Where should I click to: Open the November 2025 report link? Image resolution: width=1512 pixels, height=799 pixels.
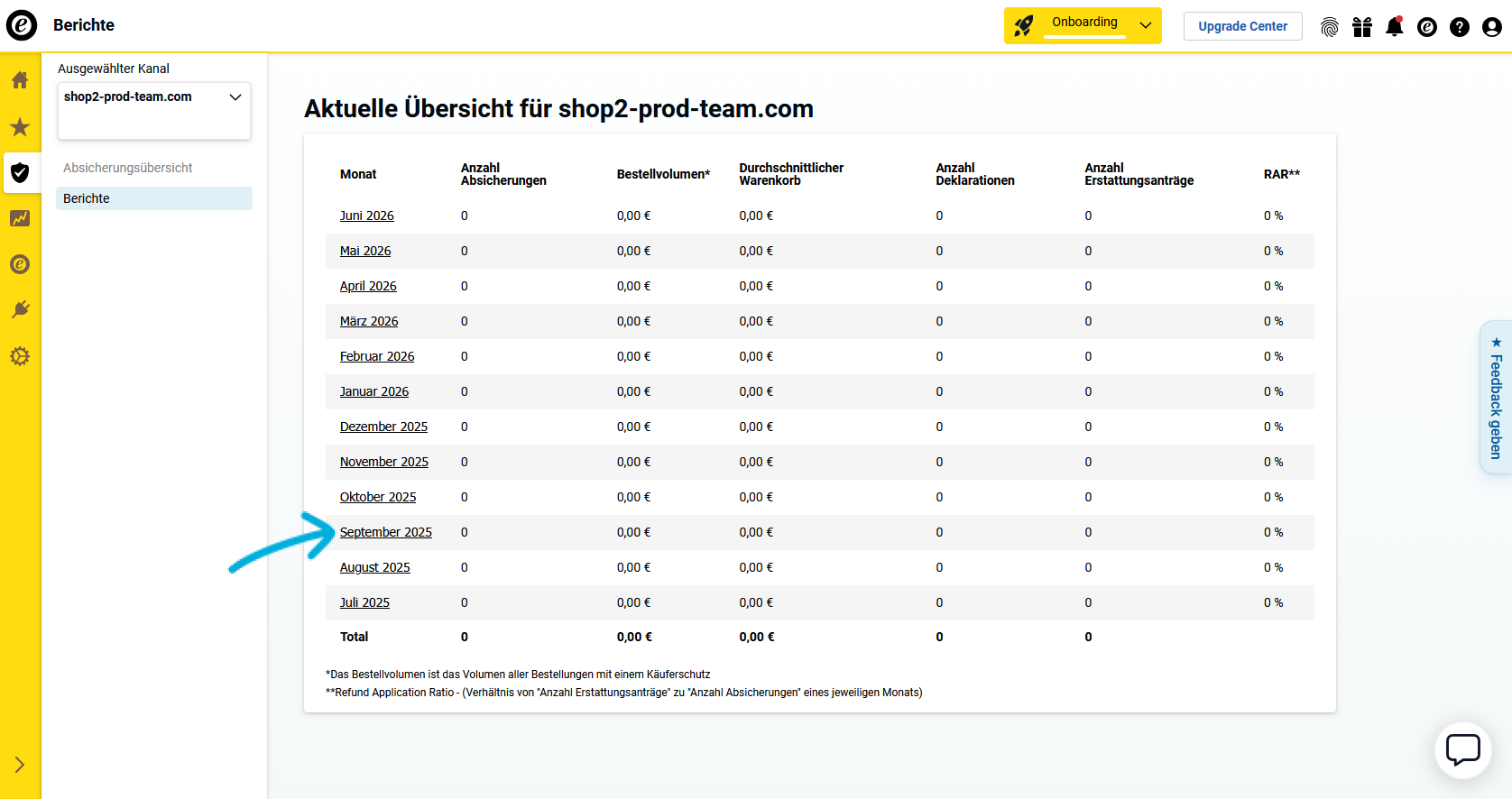point(384,462)
